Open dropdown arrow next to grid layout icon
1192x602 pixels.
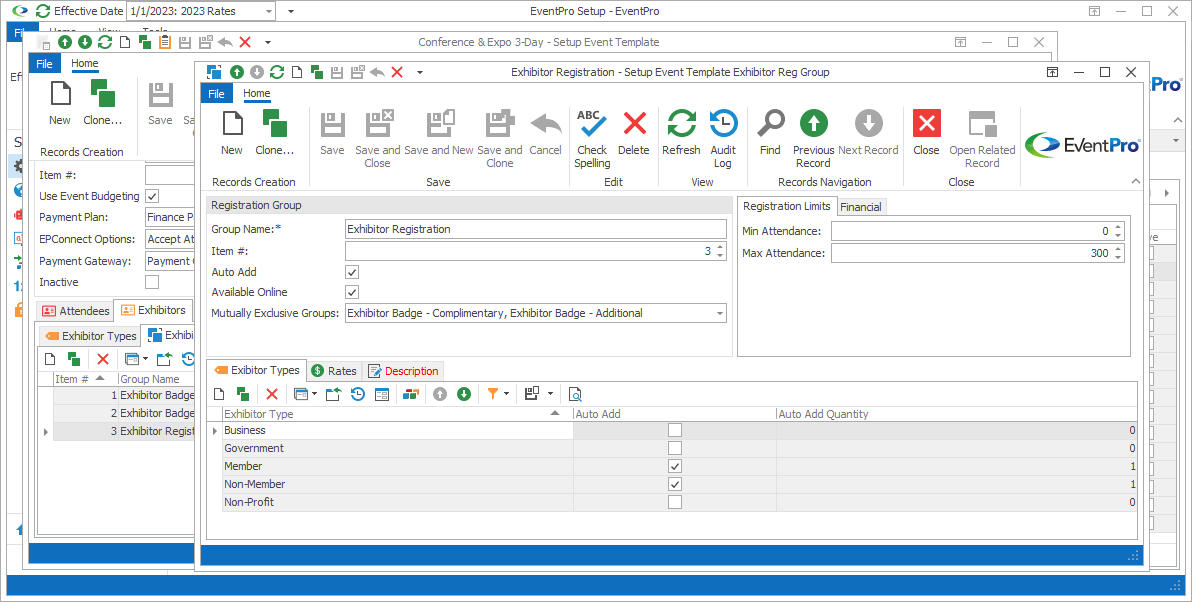[x=550, y=394]
